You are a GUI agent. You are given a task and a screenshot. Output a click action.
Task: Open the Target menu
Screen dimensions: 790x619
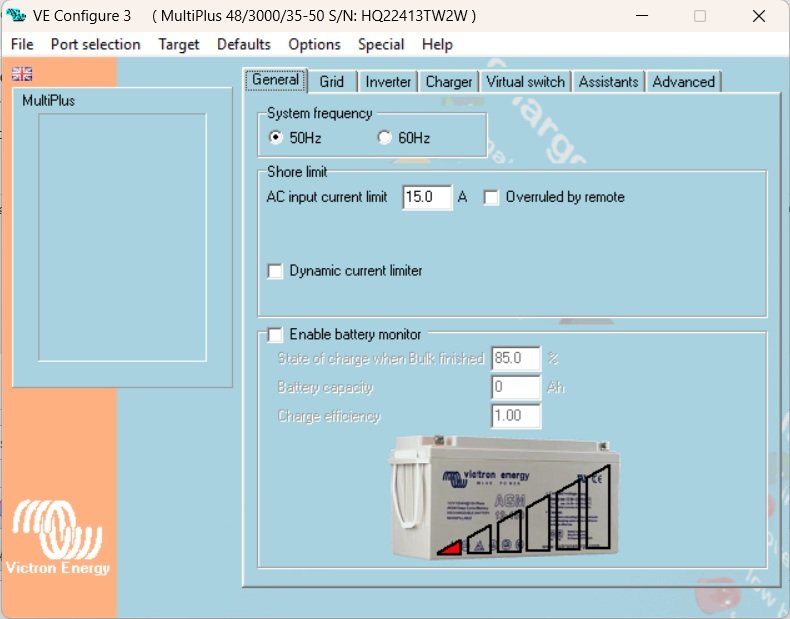point(179,44)
